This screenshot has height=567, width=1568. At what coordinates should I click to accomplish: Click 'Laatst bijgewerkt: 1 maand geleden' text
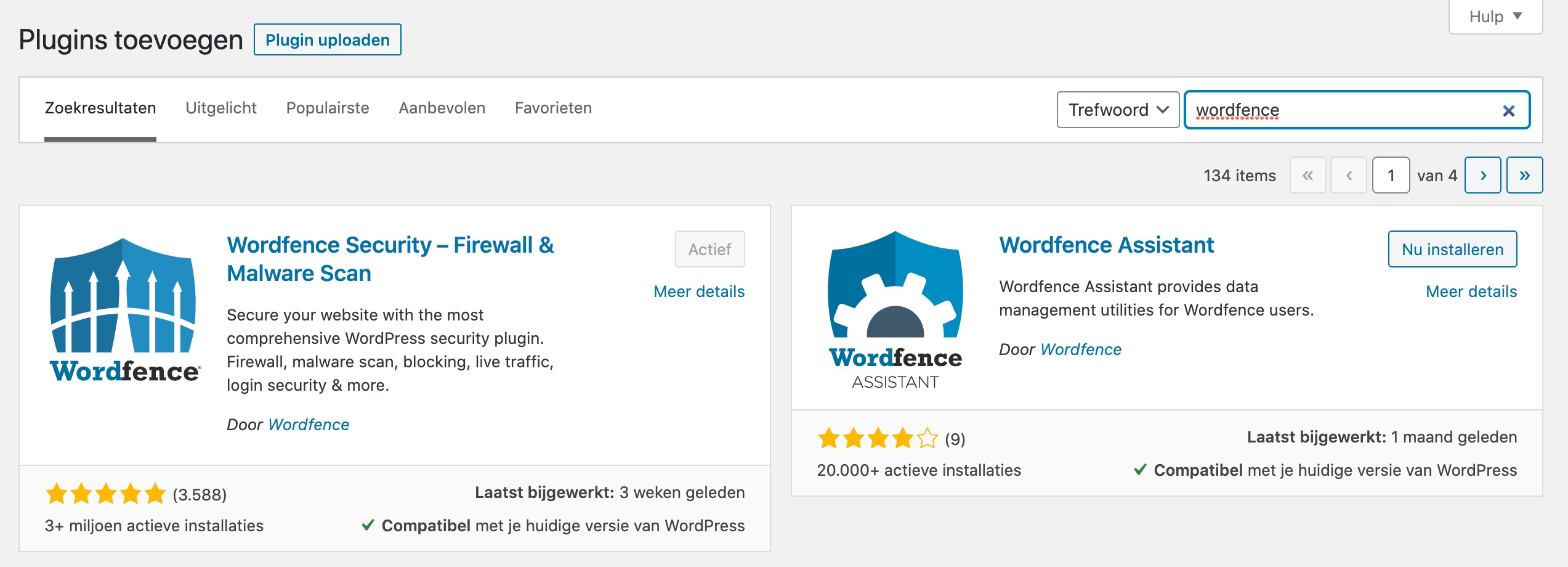tap(1382, 437)
